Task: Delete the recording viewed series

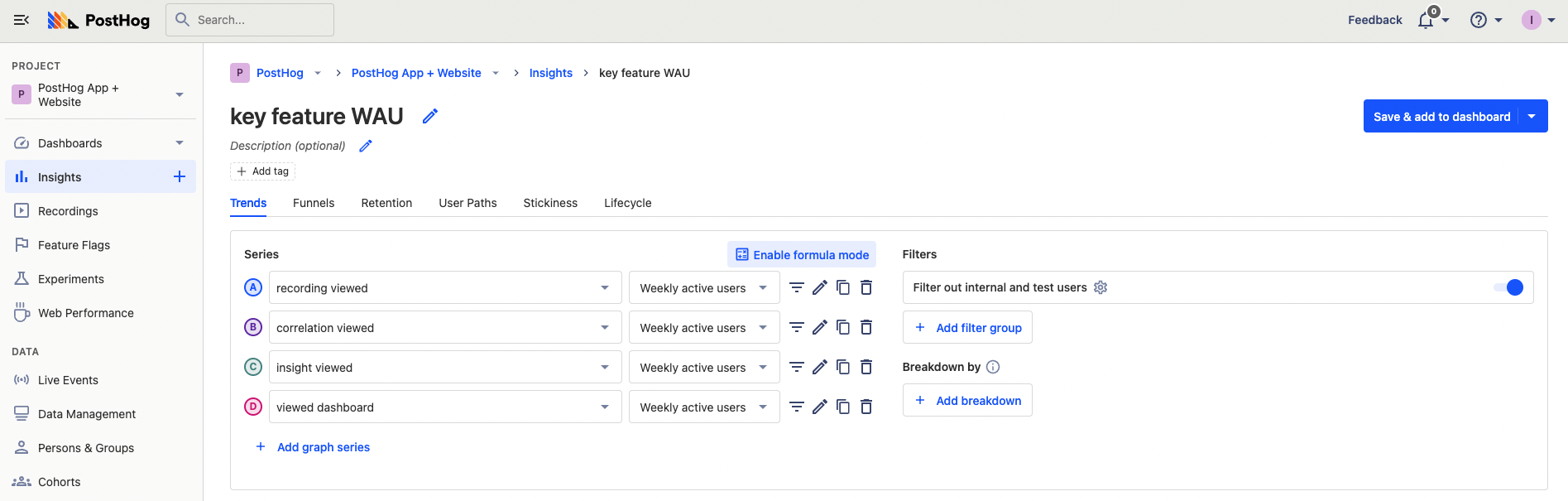Action: [x=866, y=287]
